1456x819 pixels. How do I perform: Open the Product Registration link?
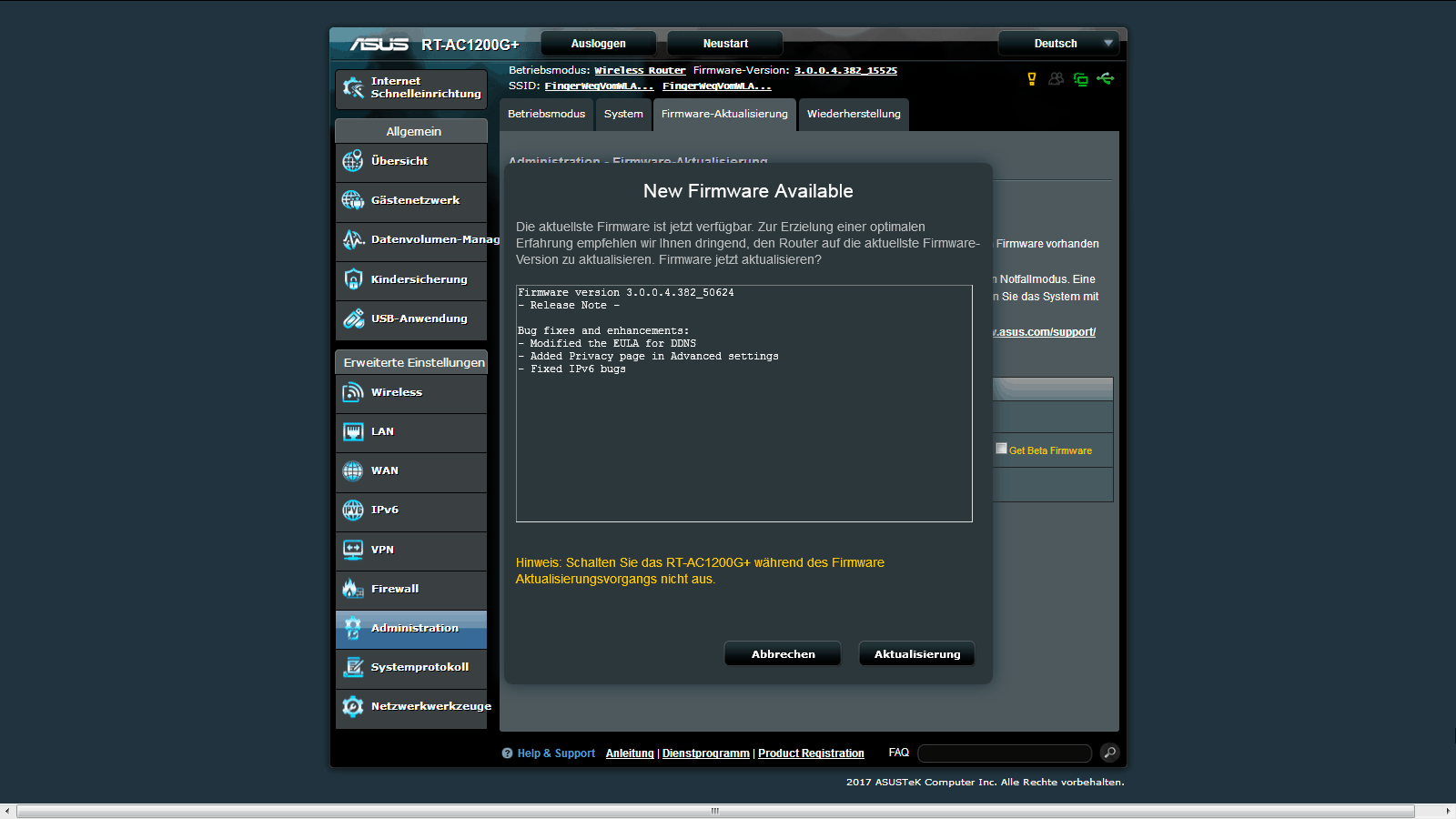click(811, 753)
